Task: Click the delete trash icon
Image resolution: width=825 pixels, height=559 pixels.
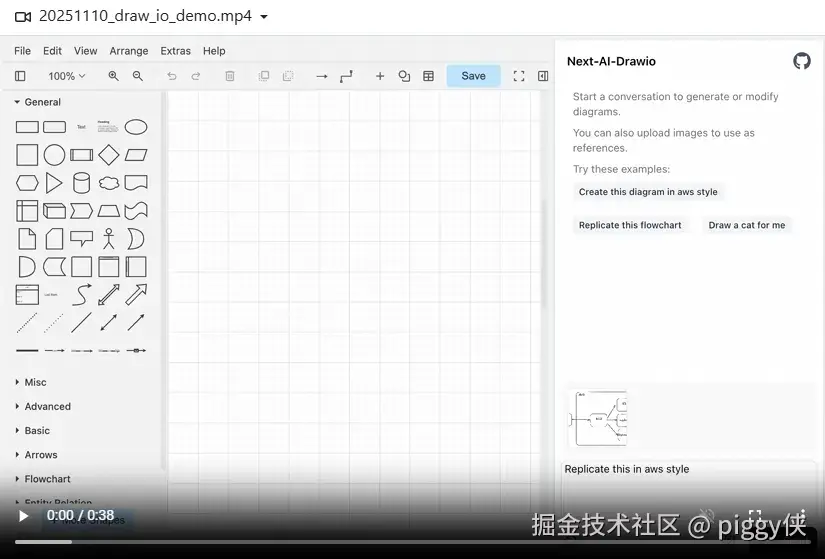Action: point(230,76)
